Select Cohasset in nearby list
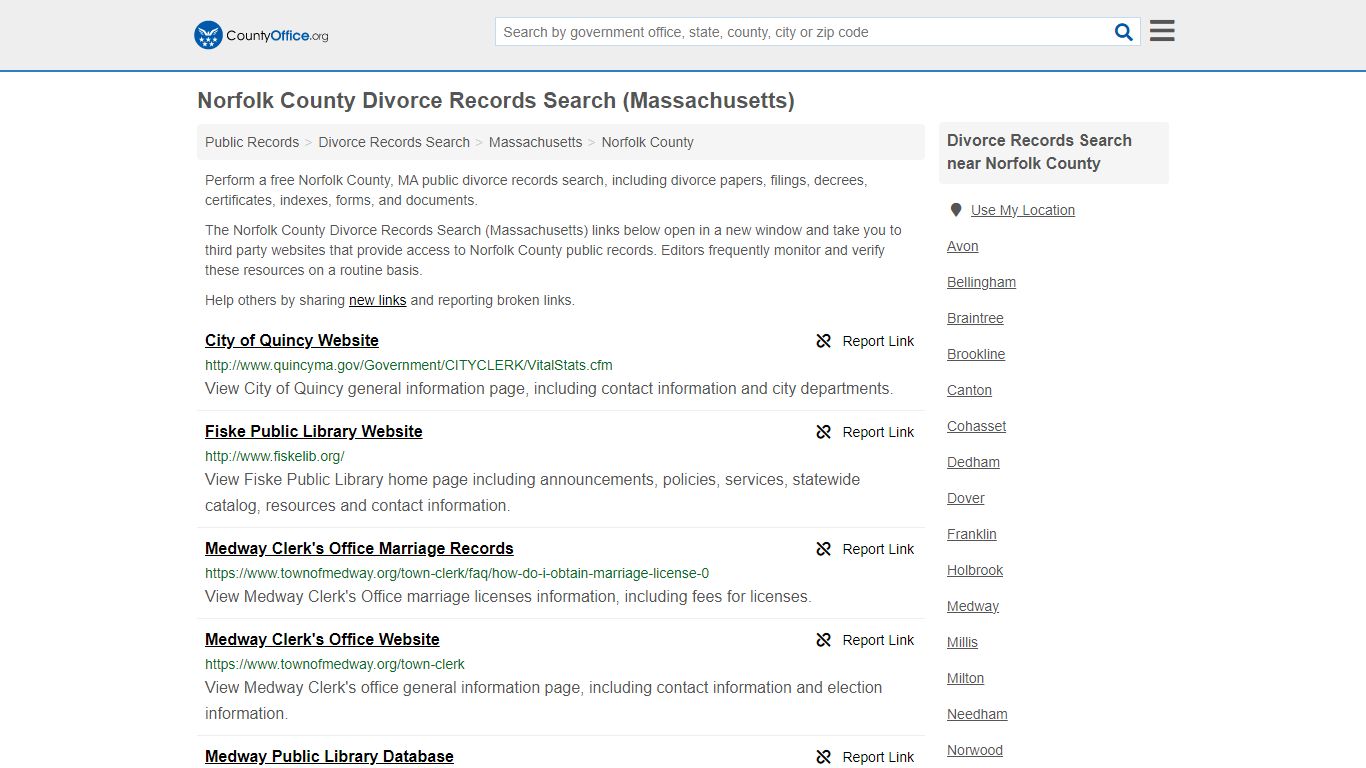1366x768 pixels. (x=977, y=426)
